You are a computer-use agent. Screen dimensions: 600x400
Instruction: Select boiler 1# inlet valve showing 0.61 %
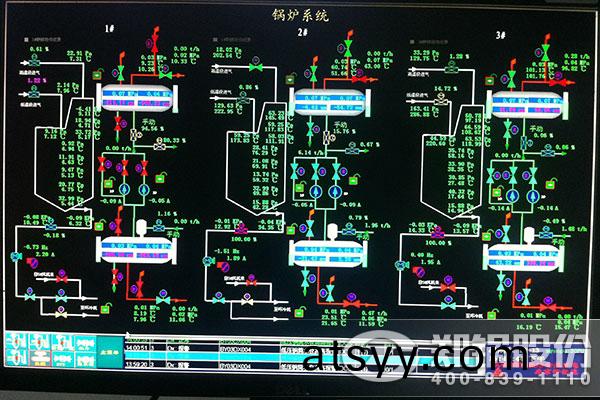pyautogui.click(x=34, y=60)
